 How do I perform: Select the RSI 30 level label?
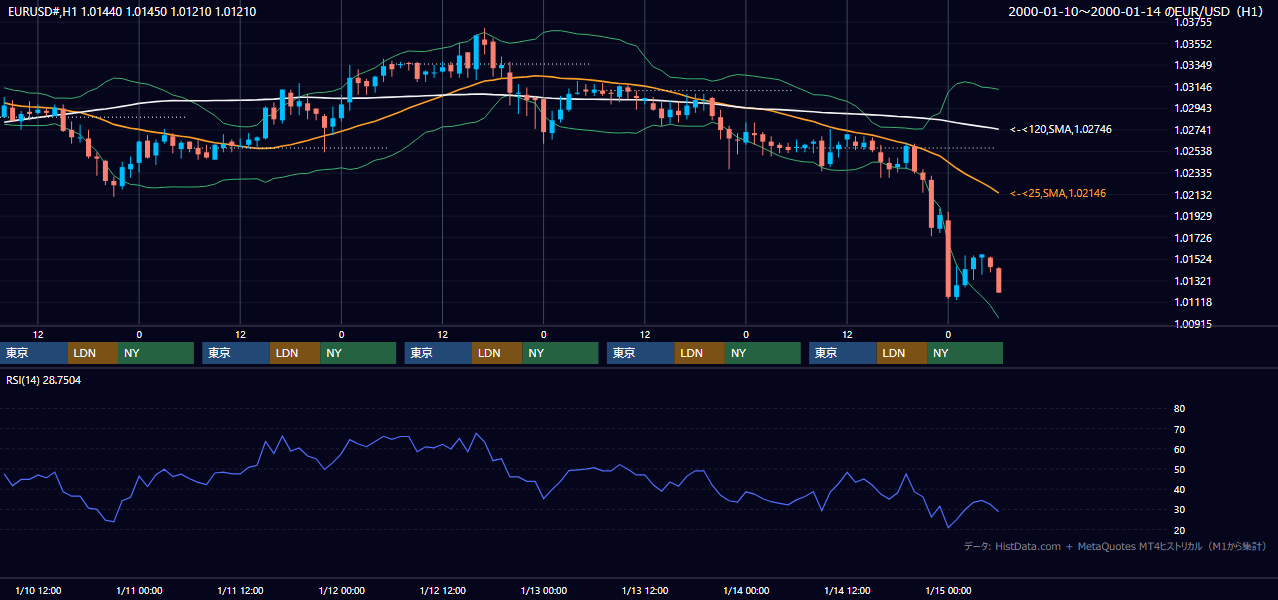(x=1179, y=510)
